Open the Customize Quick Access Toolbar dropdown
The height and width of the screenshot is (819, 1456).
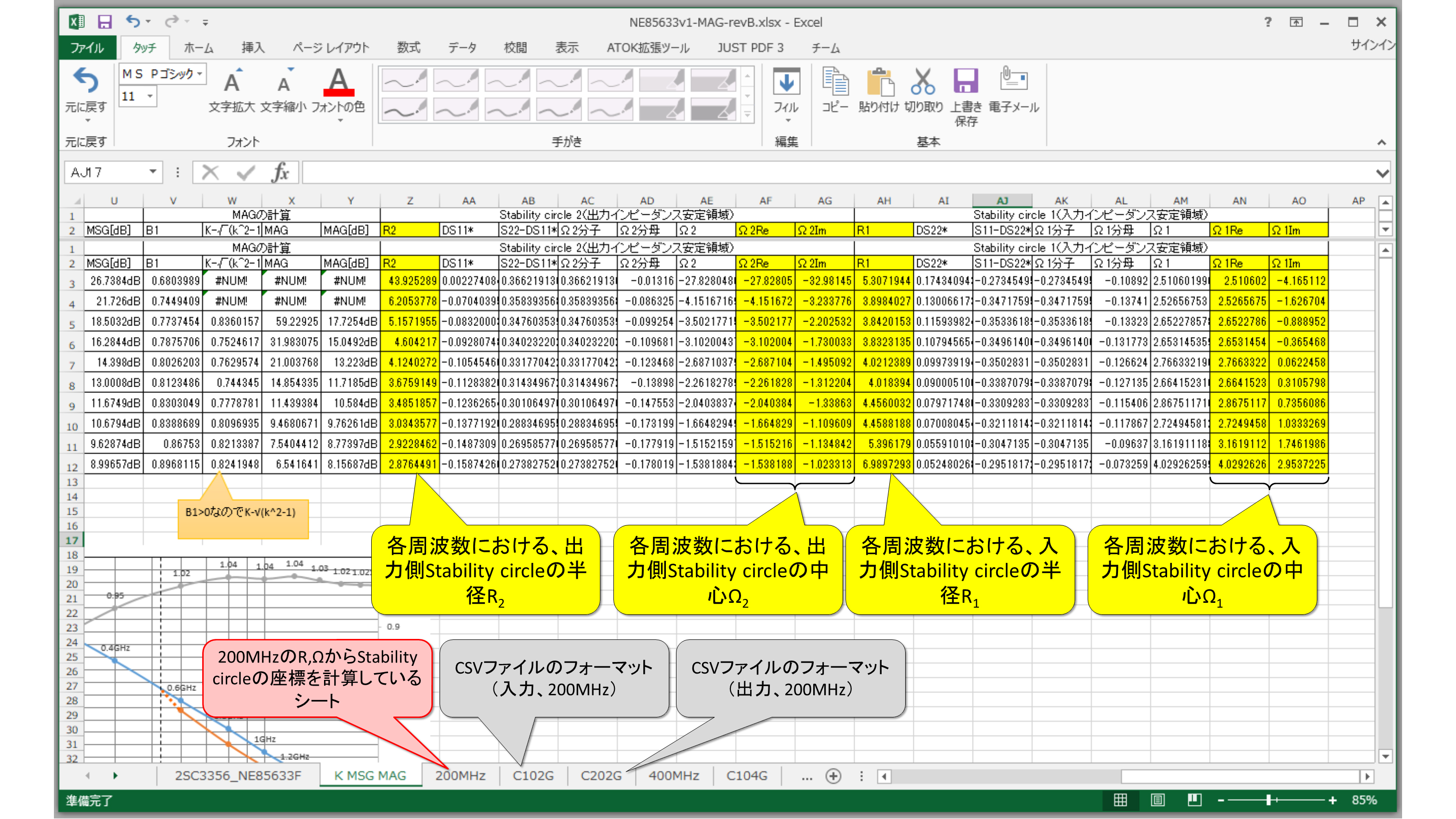205,23
